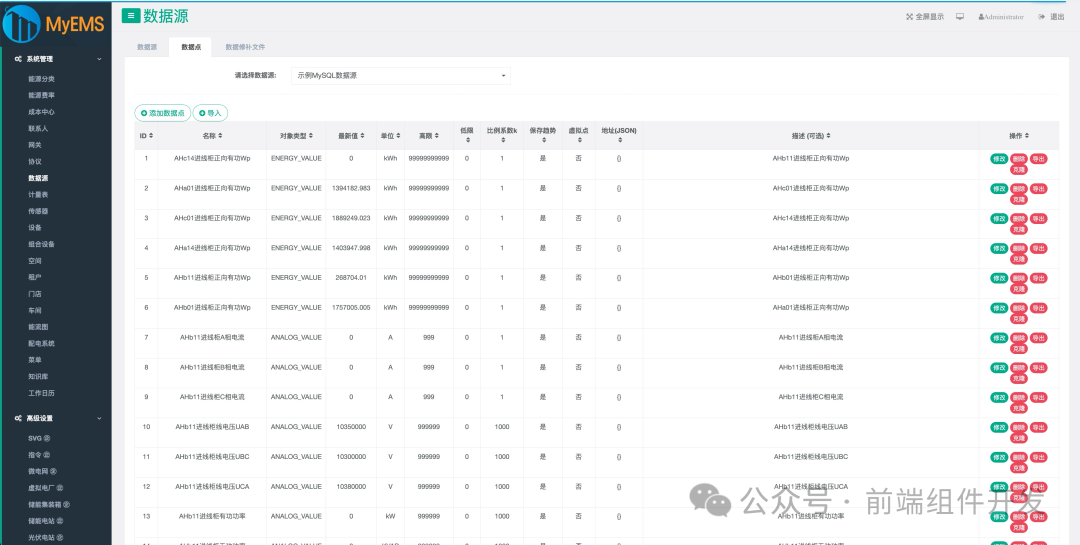Select the 数据源 sidebar item
The height and width of the screenshot is (545, 1080).
[38, 178]
